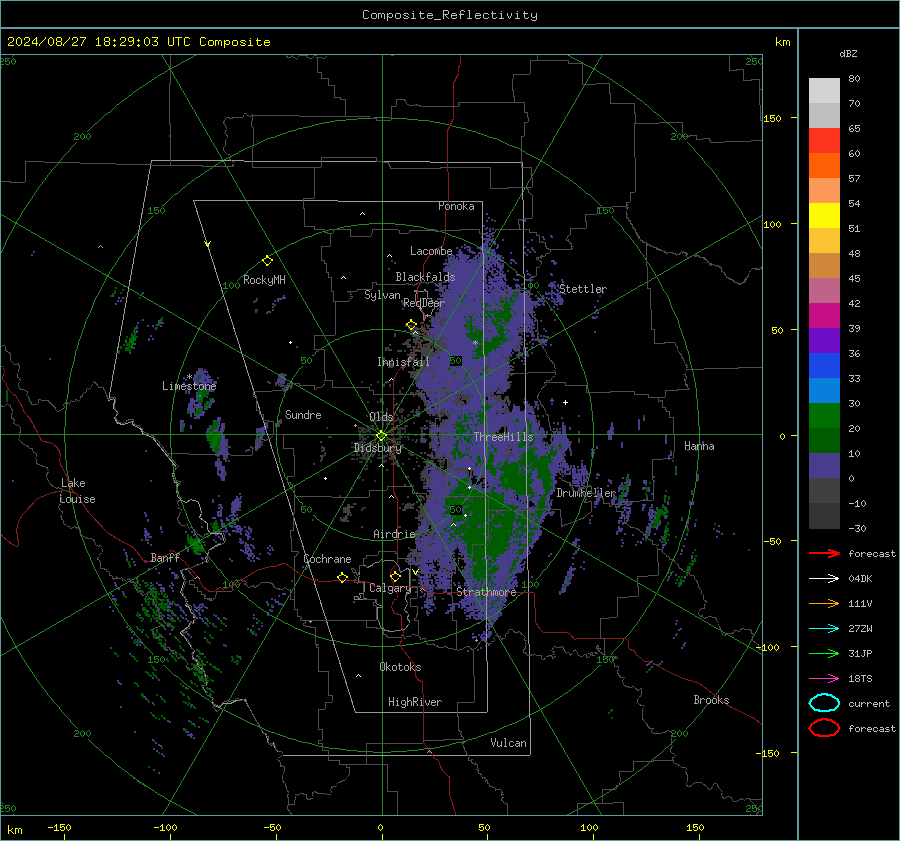The image size is (900, 841).
Task: Click the Brooks label
Action: (x=711, y=700)
